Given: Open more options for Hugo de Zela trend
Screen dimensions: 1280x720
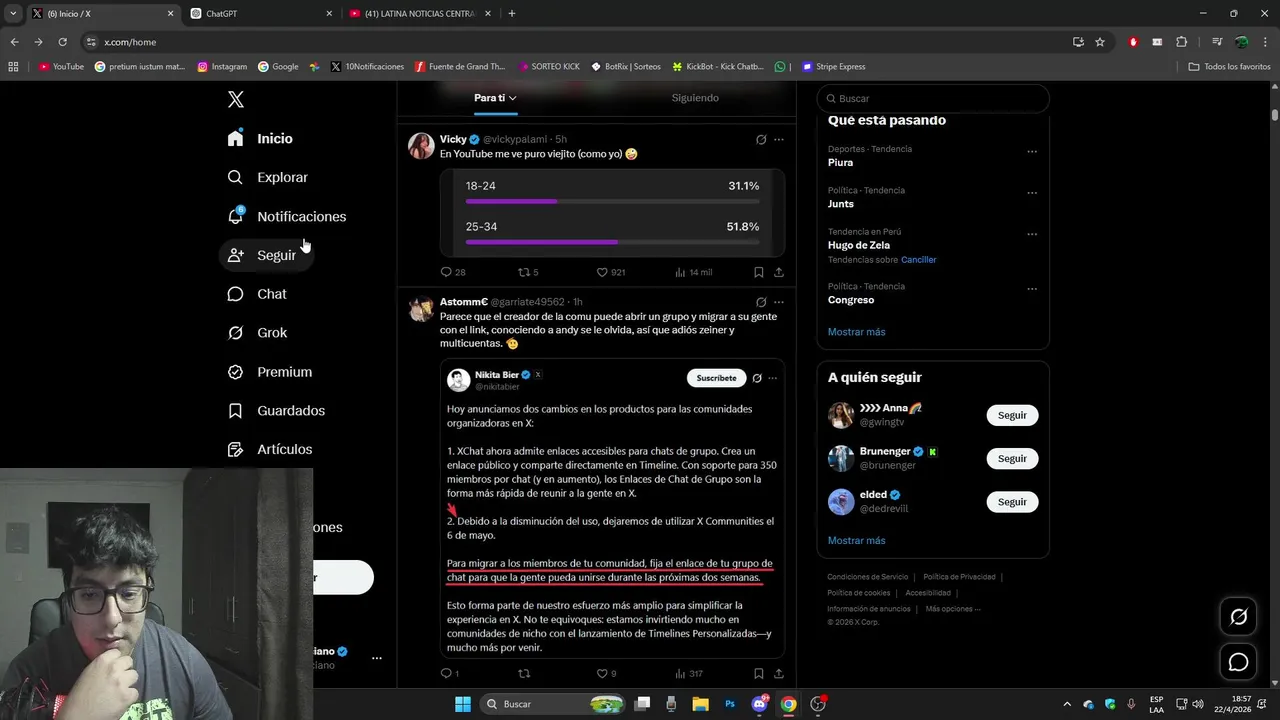Looking at the screenshot, I should point(1032,235).
